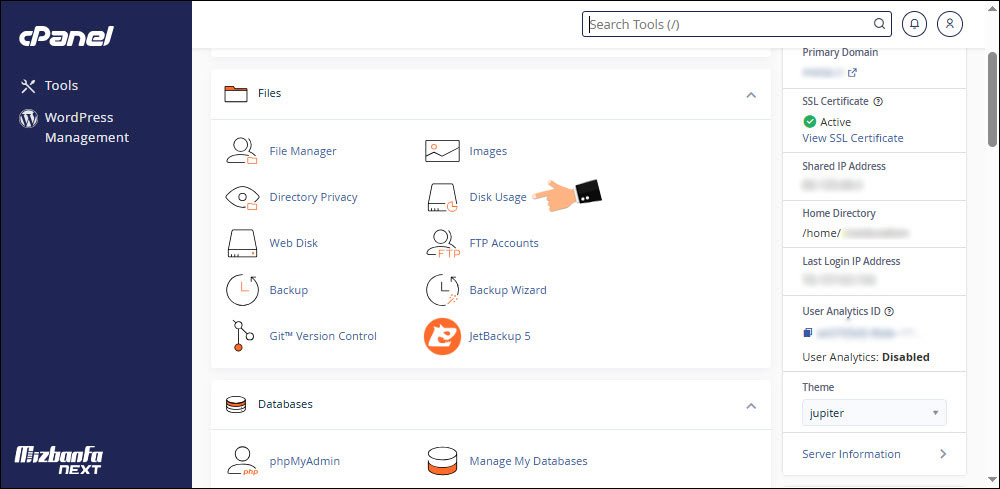Viewport: 1000px width, 489px height.
Task: Open the phpMyAdmin icon
Action: click(242, 461)
